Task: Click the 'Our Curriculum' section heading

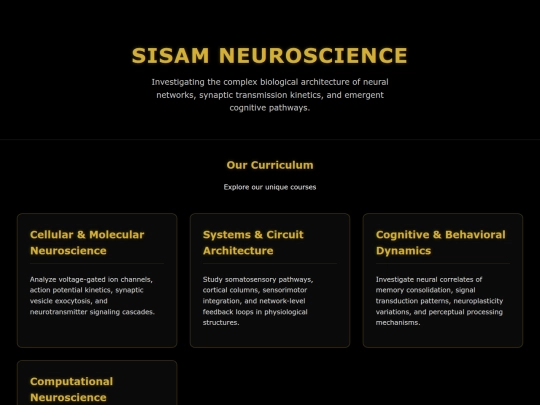Action: 270,165
